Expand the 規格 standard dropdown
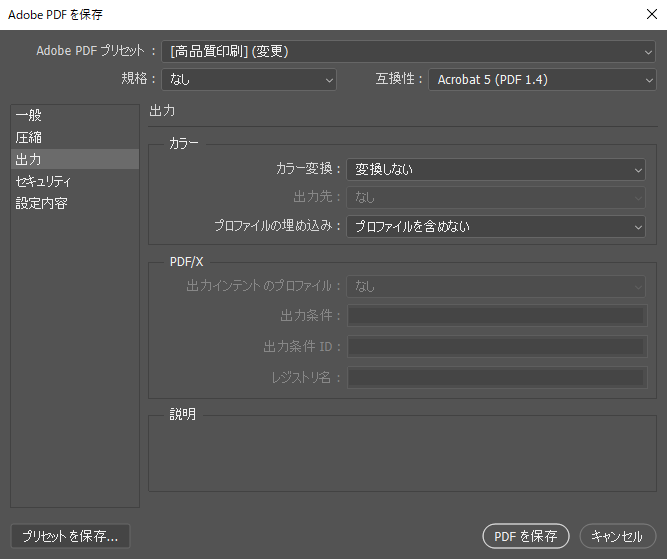Viewport: 667px width, 559px height. 250,80
